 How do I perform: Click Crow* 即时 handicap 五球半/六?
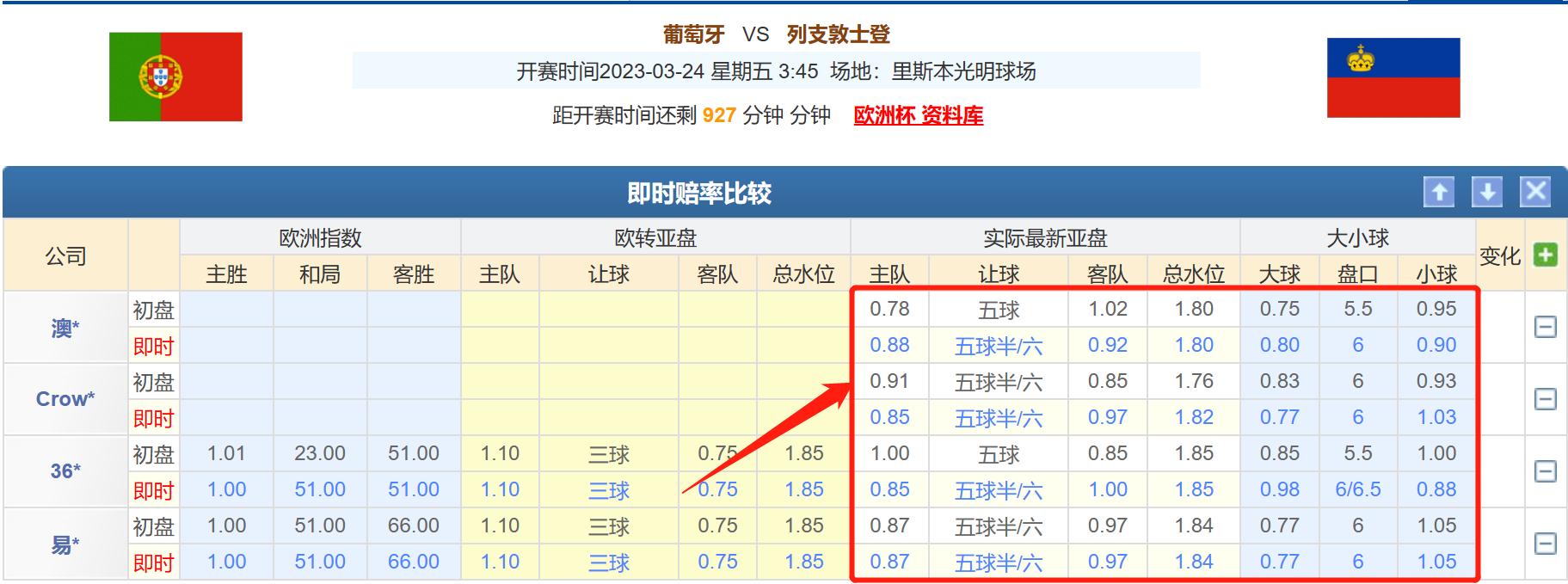tap(998, 418)
